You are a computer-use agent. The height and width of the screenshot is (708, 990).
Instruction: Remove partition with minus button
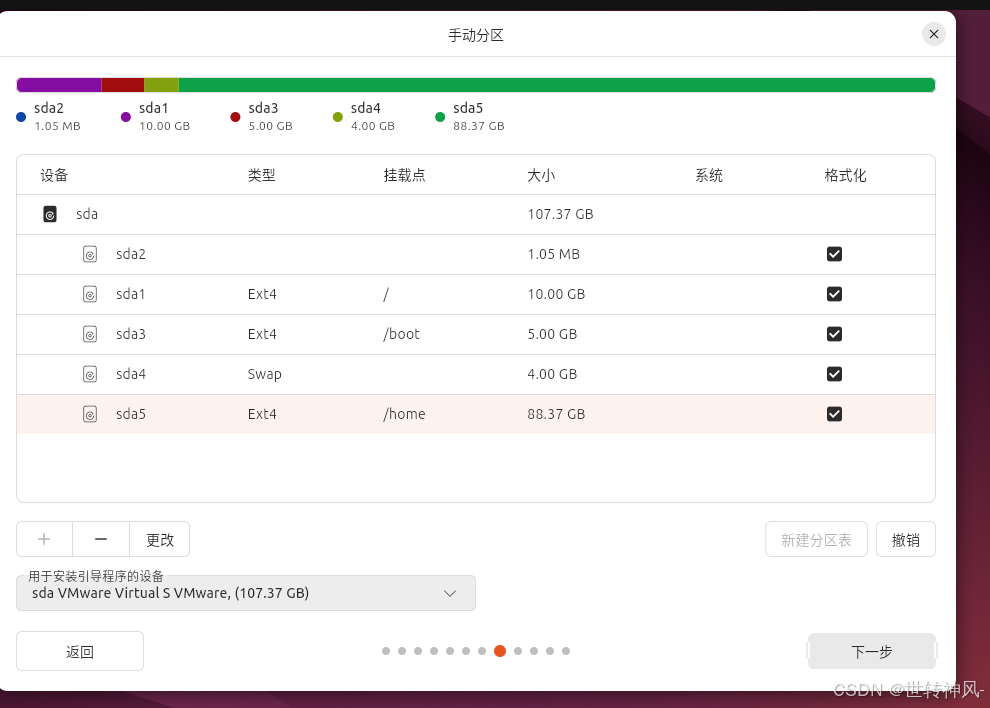pyautogui.click(x=101, y=539)
